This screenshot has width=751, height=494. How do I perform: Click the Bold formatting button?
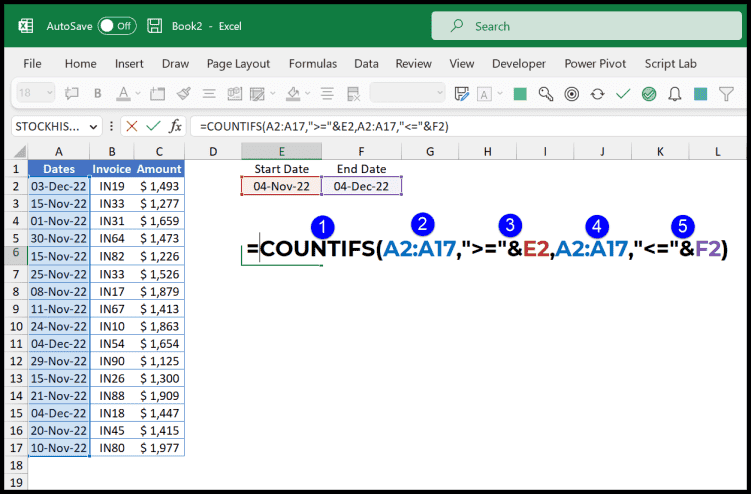click(x=98, y=94)
